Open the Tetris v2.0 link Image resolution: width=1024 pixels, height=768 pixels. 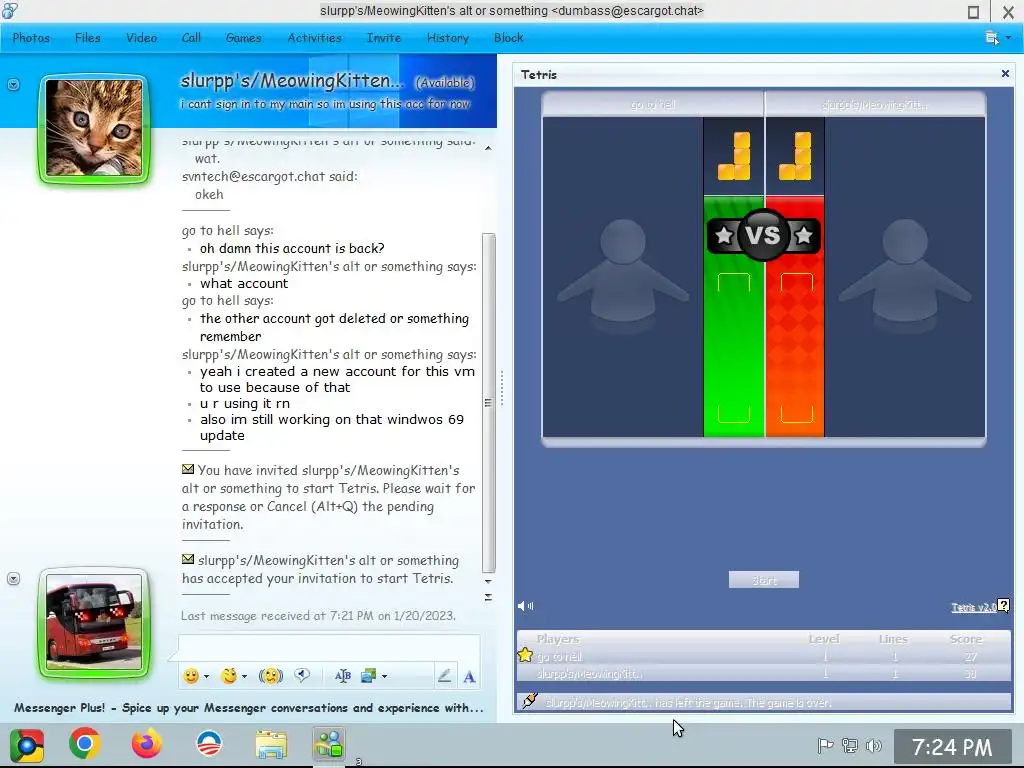[974, 607]
